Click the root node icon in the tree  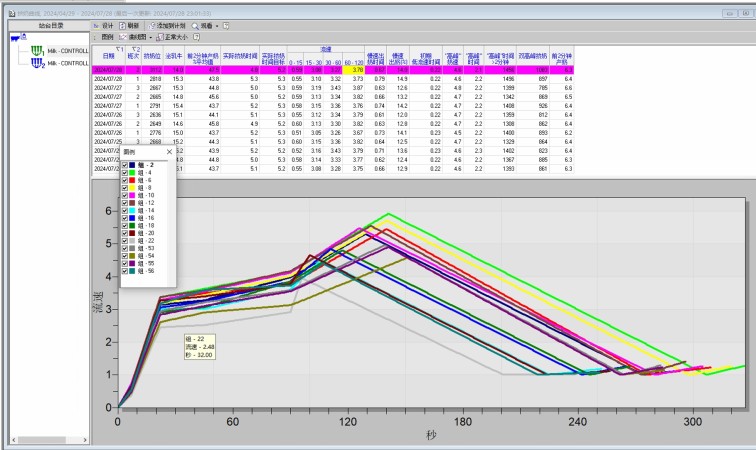pos(16,38)
